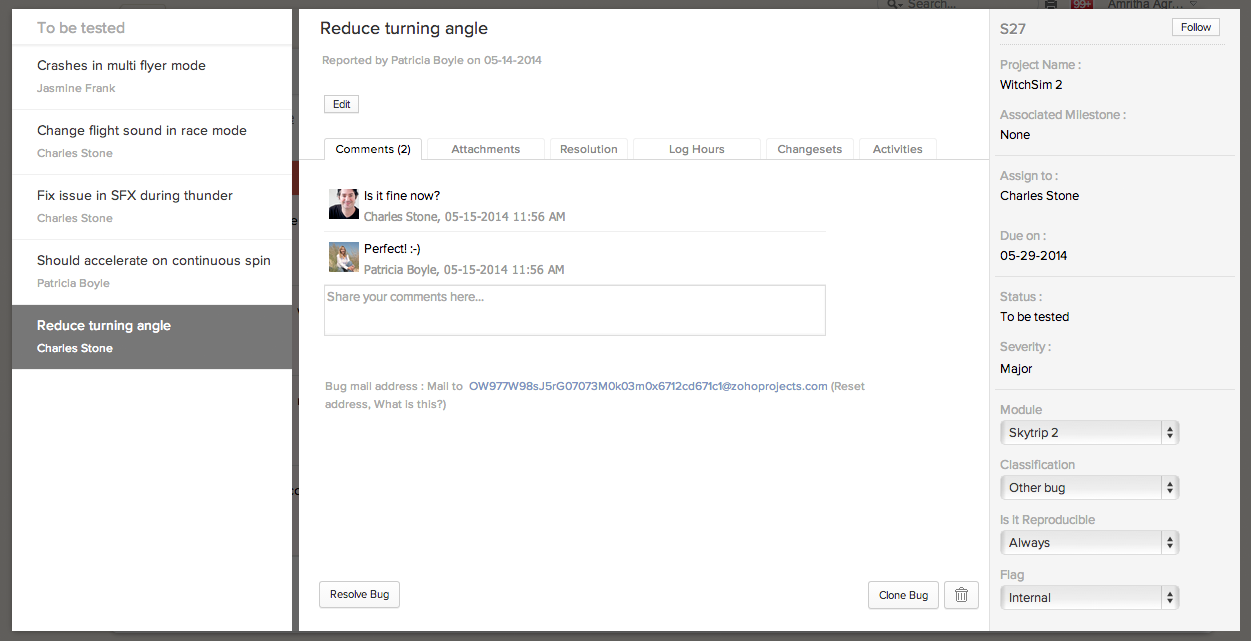Change Classification using the Other bug dropdown
The image size is (1251, 641).
1089,487
